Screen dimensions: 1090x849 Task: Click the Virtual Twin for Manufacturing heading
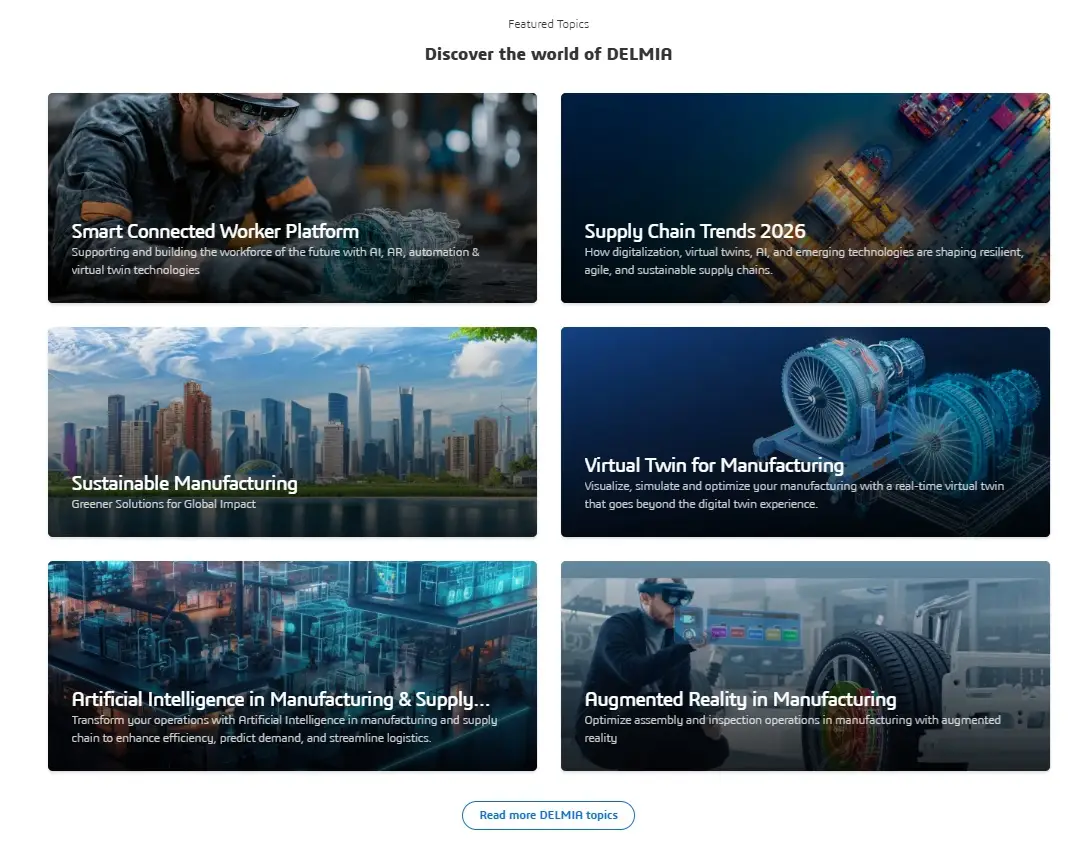[x=714, y=464]
